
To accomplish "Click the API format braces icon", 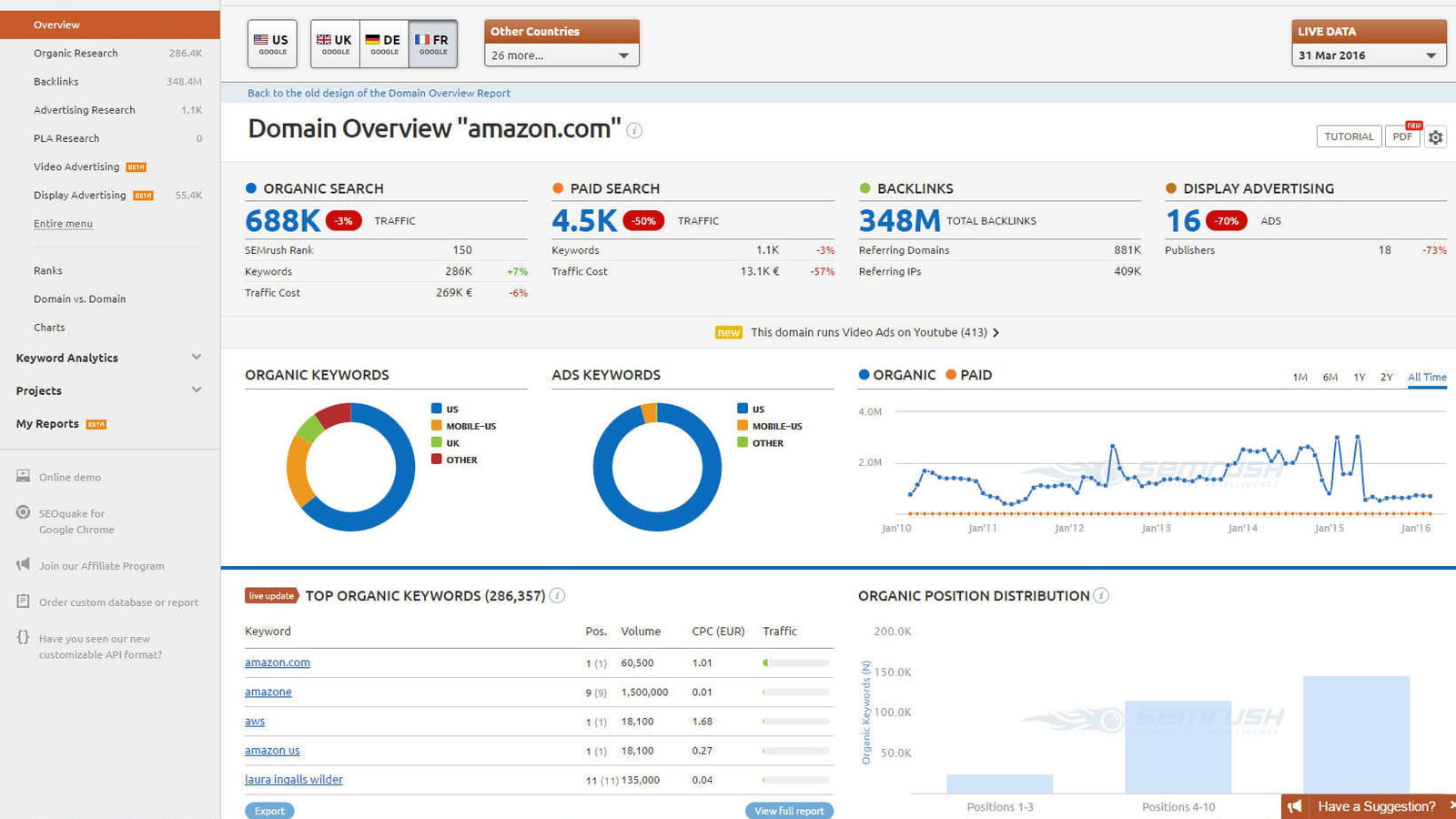I will click(23, 637).
